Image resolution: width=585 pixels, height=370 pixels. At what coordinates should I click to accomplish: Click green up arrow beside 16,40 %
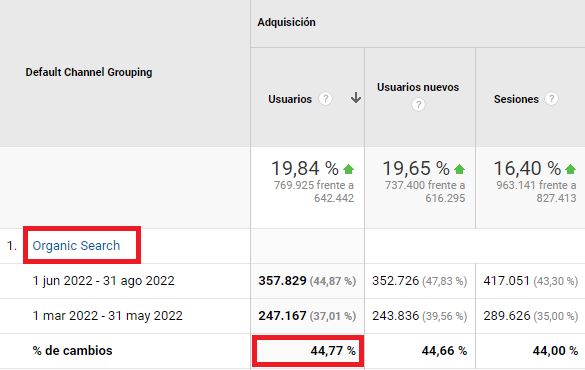(570, 169)
